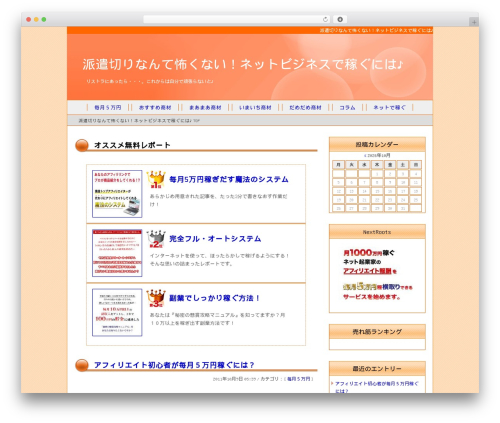
Task: Click the browser reload icon
Action: pyautogui.click(x=325, y=19)
